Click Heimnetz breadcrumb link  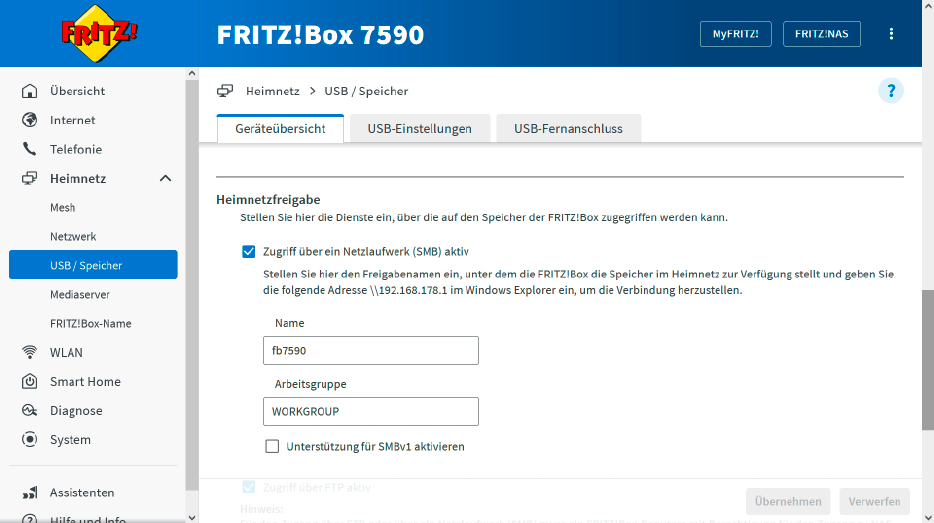pyautogui.click(x=273, y=91)
